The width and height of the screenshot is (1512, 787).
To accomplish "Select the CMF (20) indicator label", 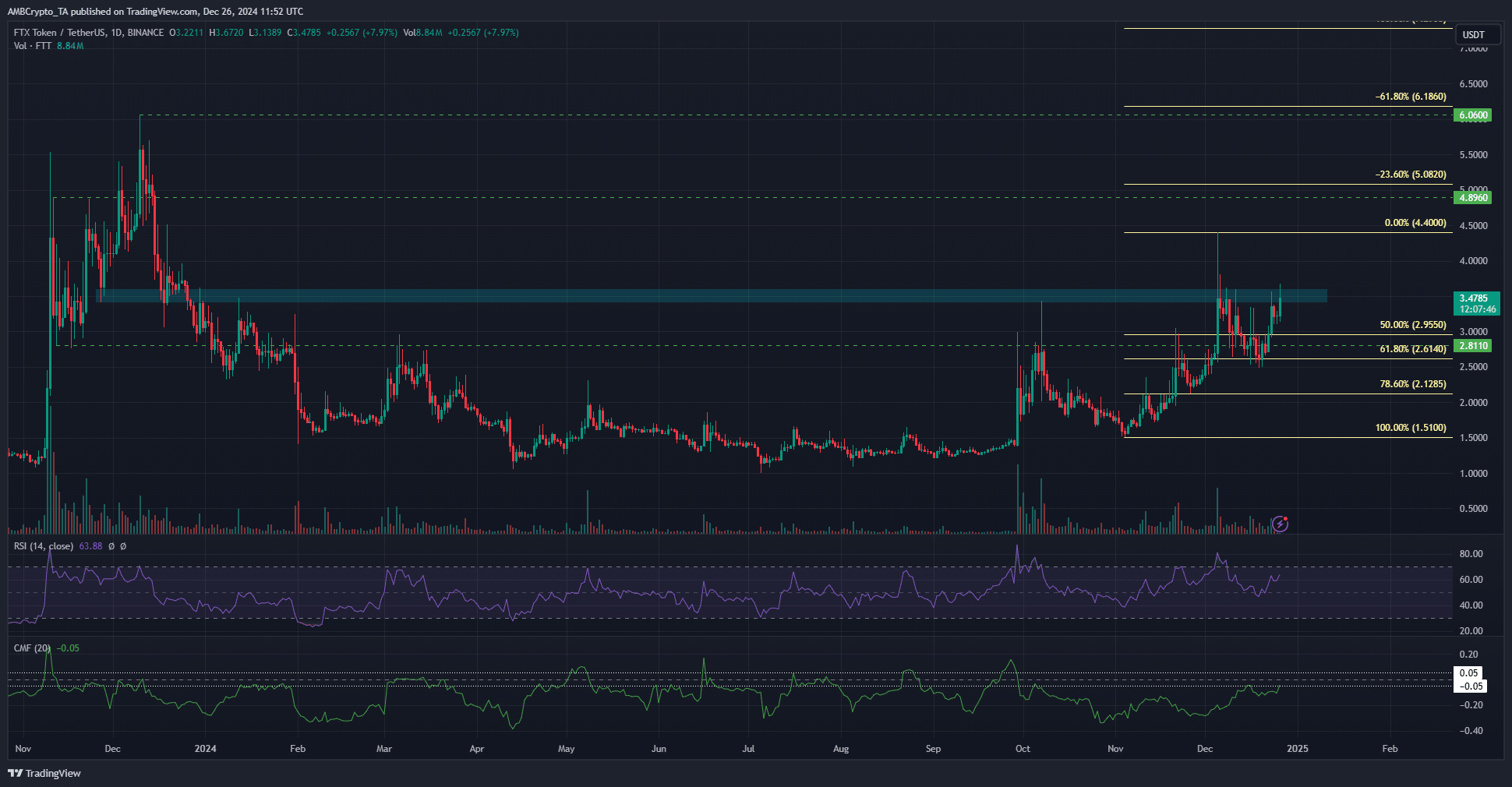I will [x=32, y=648].
